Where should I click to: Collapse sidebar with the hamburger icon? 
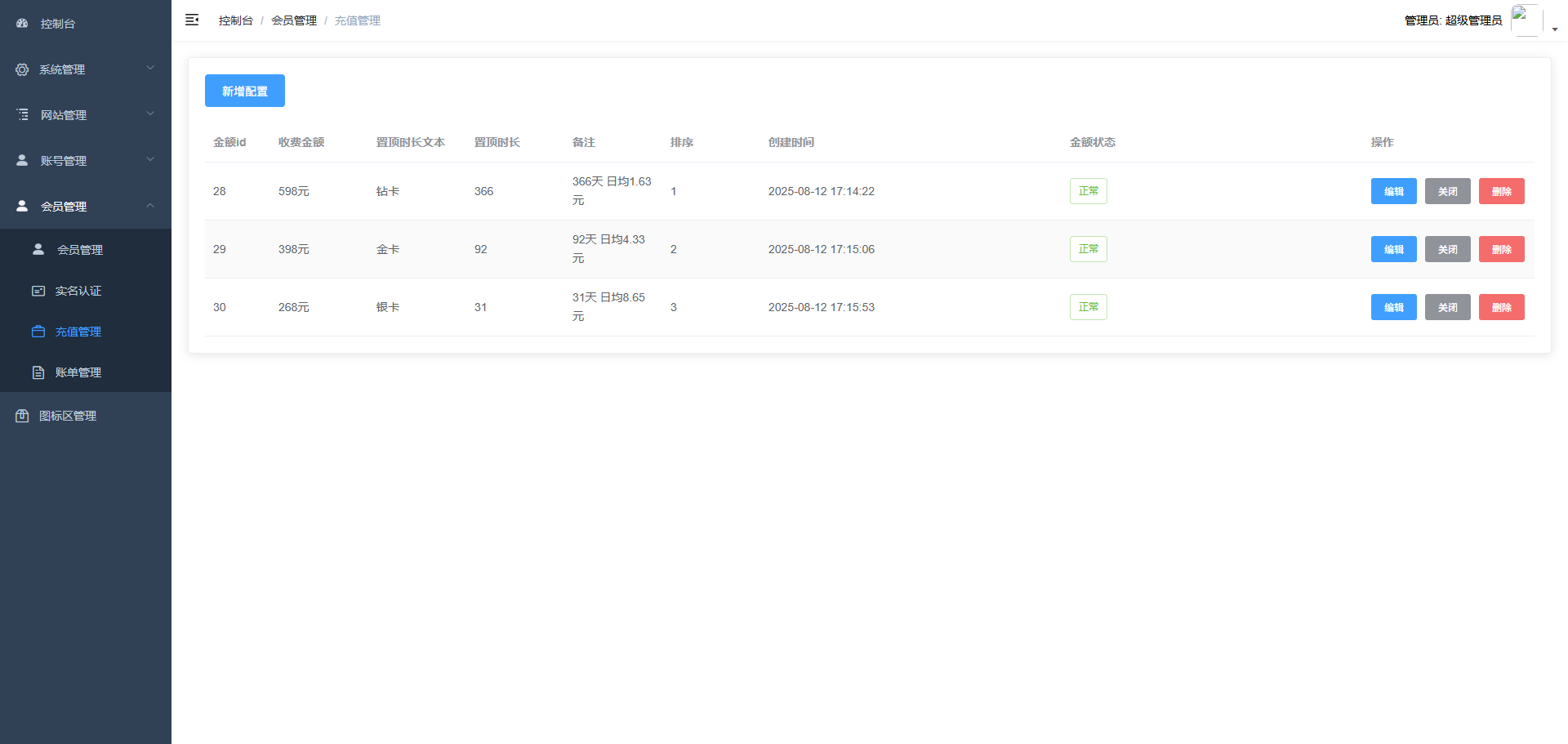(x=192, y=20)
